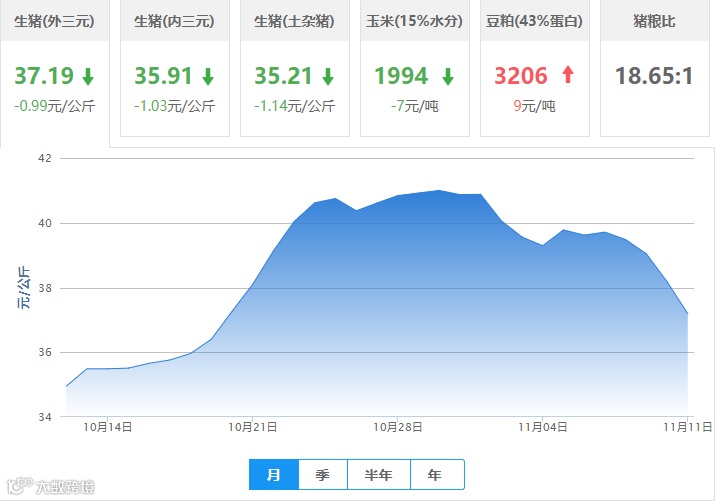The width and height of the screenshot is (716, 501).
Task: Switch chart range to 年
Action: 437,475
